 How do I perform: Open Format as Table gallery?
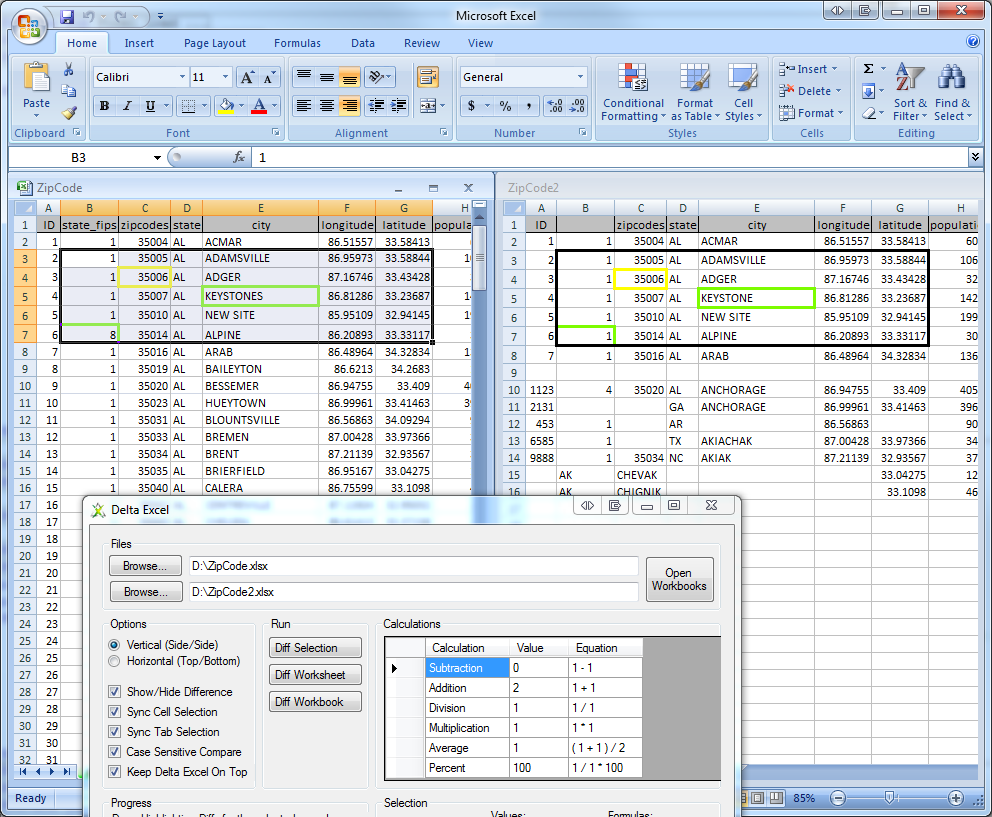pos(695,92)
